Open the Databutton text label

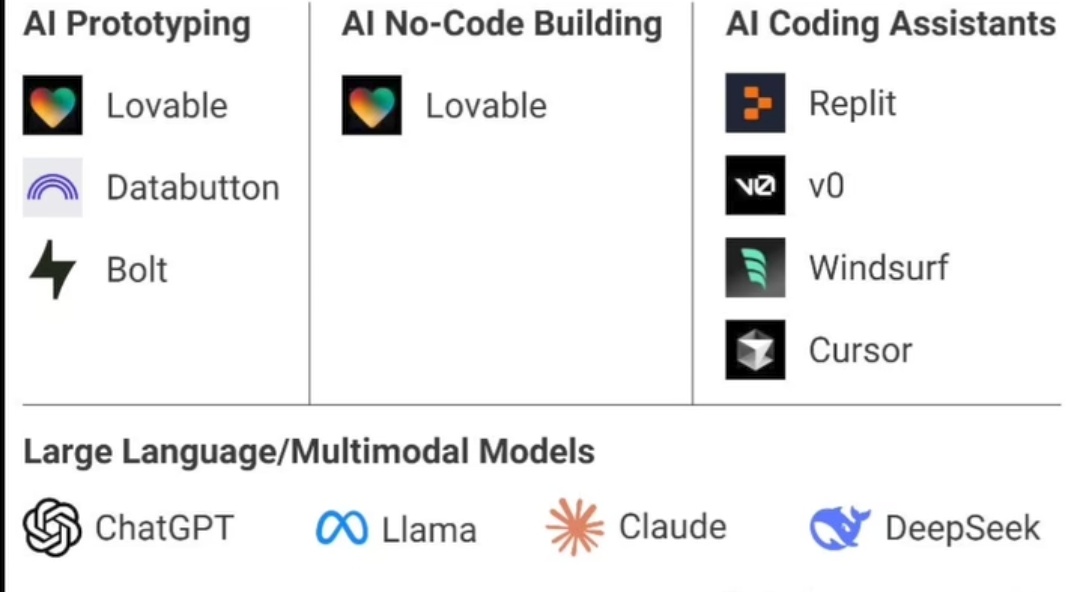click(193, 188)
